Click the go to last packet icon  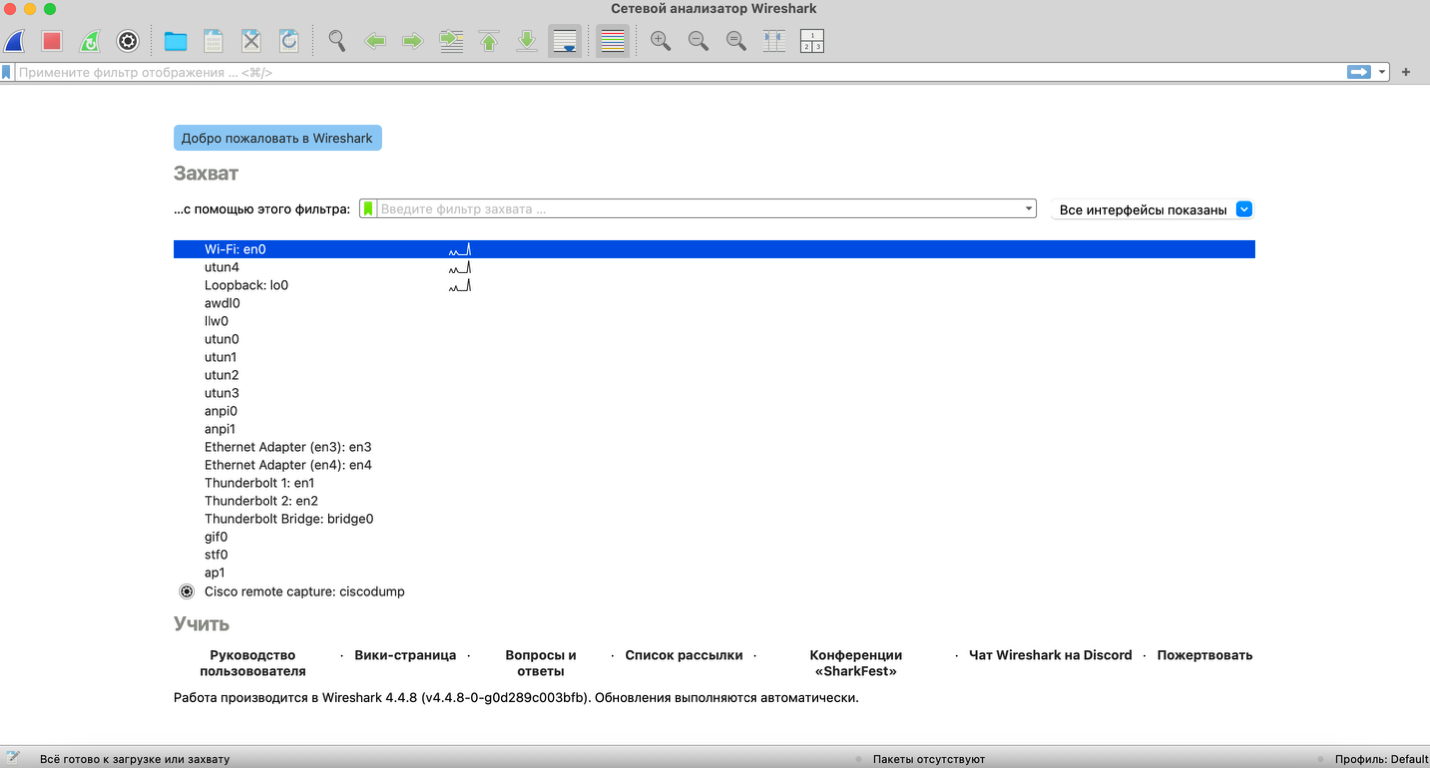[x=527, y=41]
